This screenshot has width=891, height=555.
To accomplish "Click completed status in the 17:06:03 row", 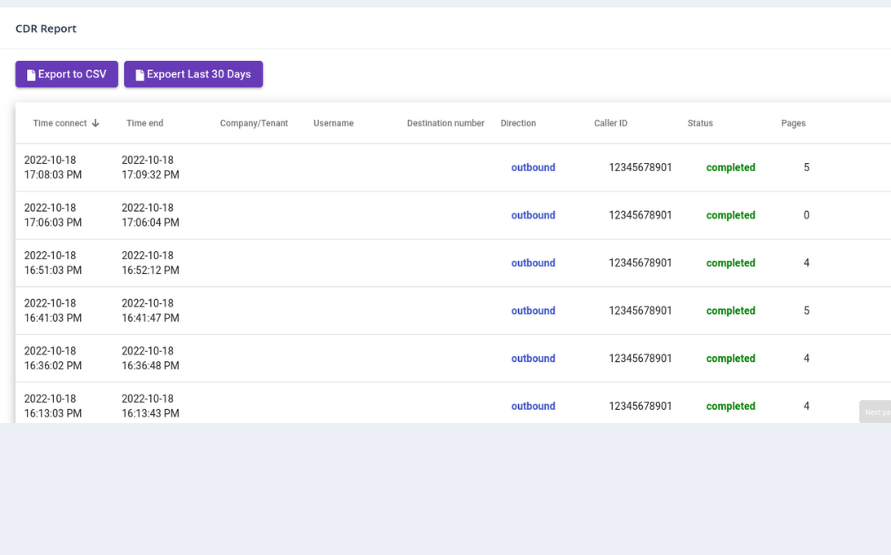I will point(730,216).
